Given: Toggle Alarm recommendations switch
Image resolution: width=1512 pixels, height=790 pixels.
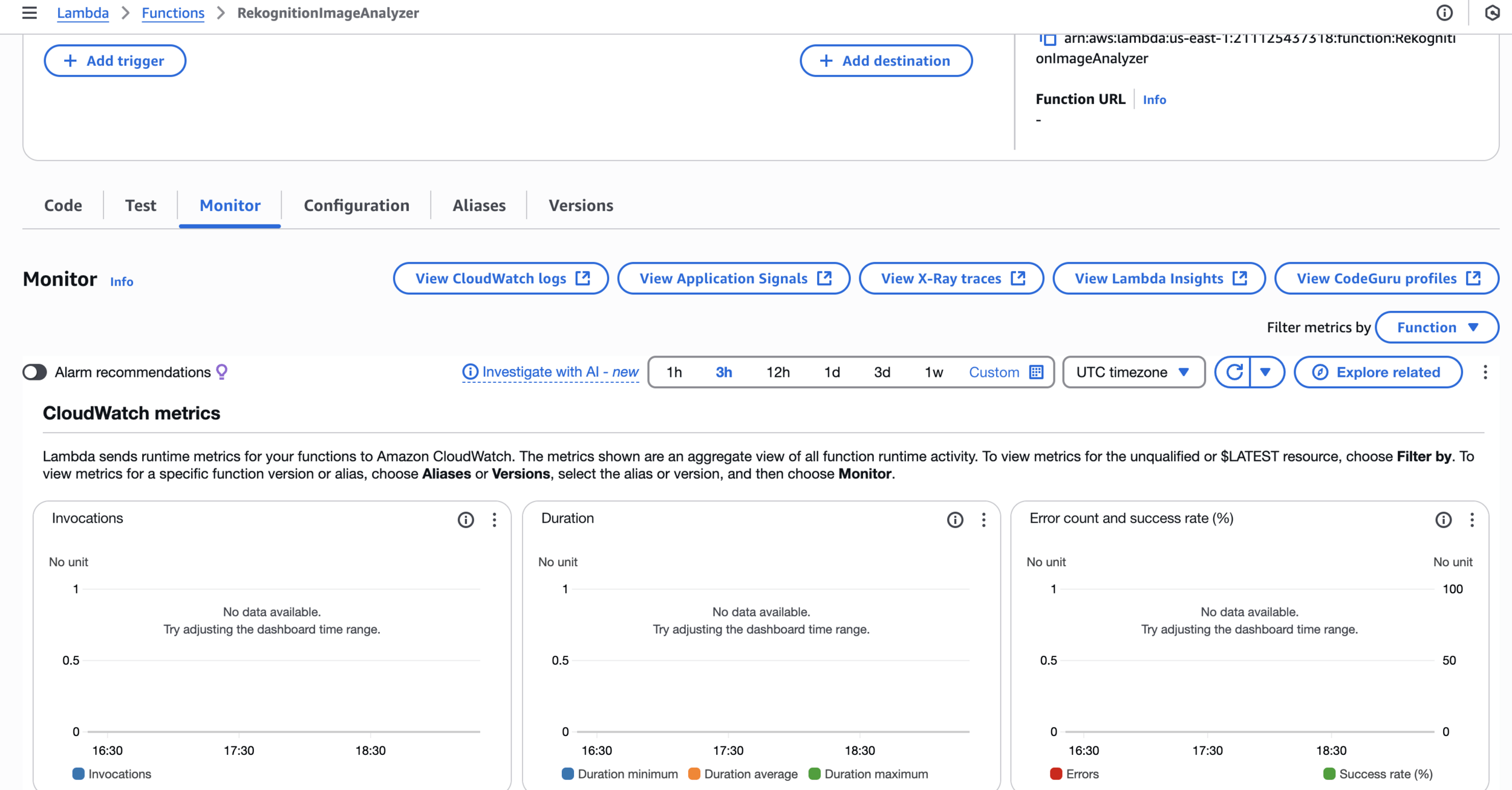Looking at the screenshot, I should (34, 372).
